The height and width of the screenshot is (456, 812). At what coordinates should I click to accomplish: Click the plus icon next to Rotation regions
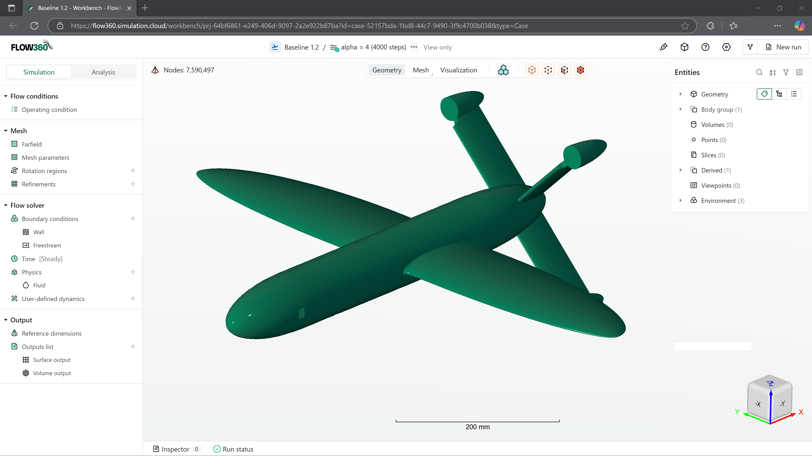(132, 171)
